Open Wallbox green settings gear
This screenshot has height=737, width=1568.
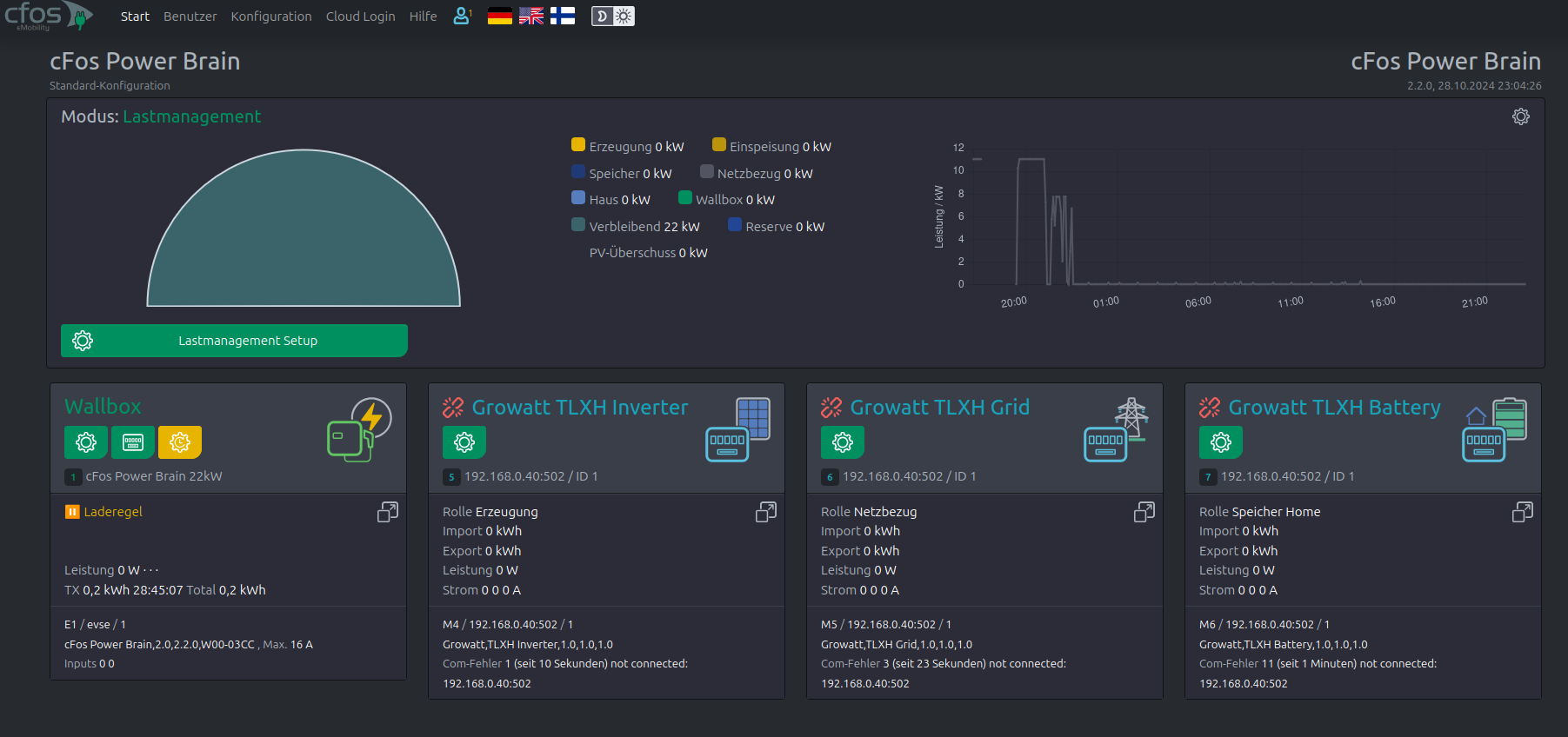86,442
